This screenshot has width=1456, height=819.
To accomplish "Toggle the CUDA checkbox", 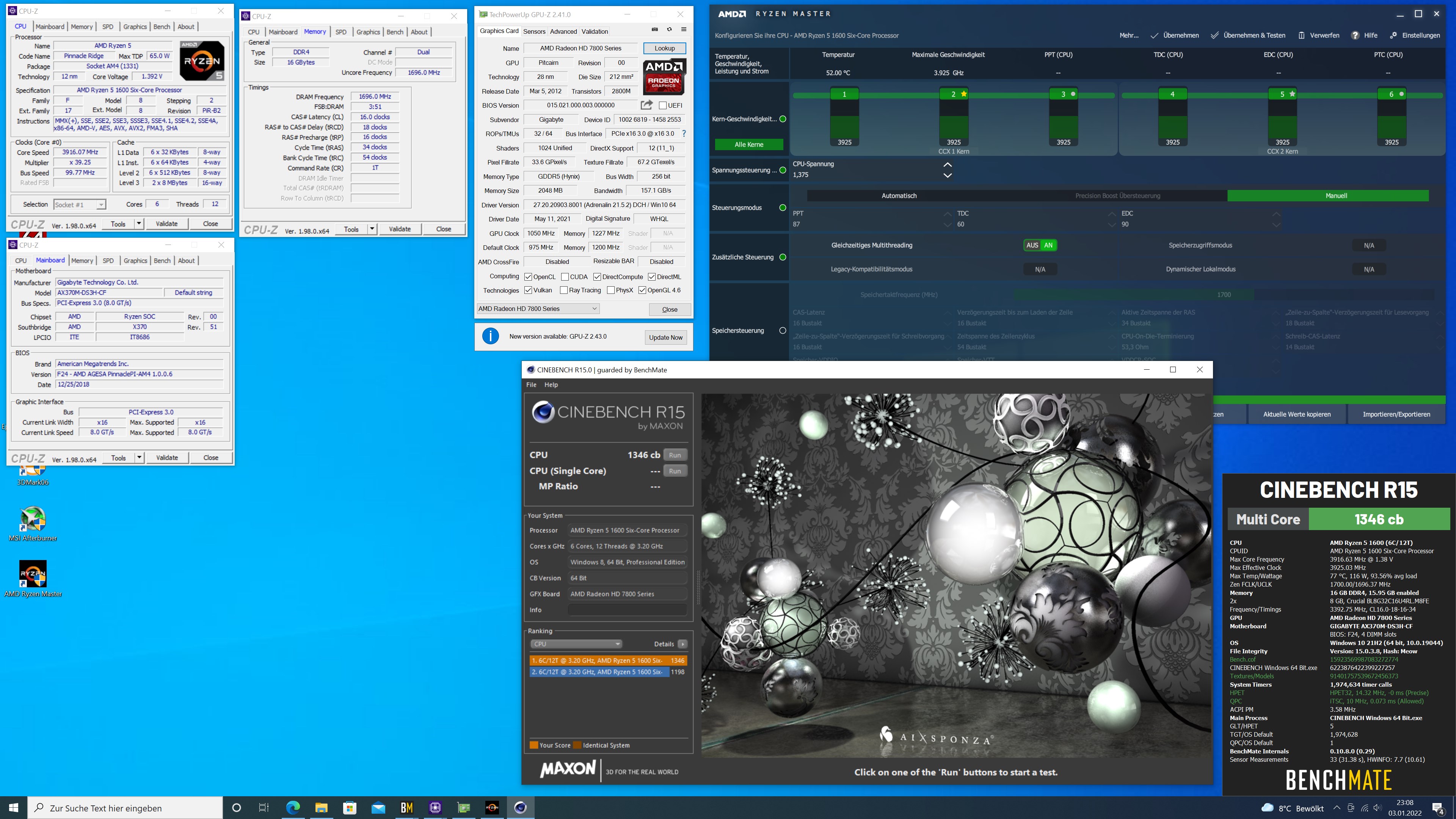I will (565, 276).
